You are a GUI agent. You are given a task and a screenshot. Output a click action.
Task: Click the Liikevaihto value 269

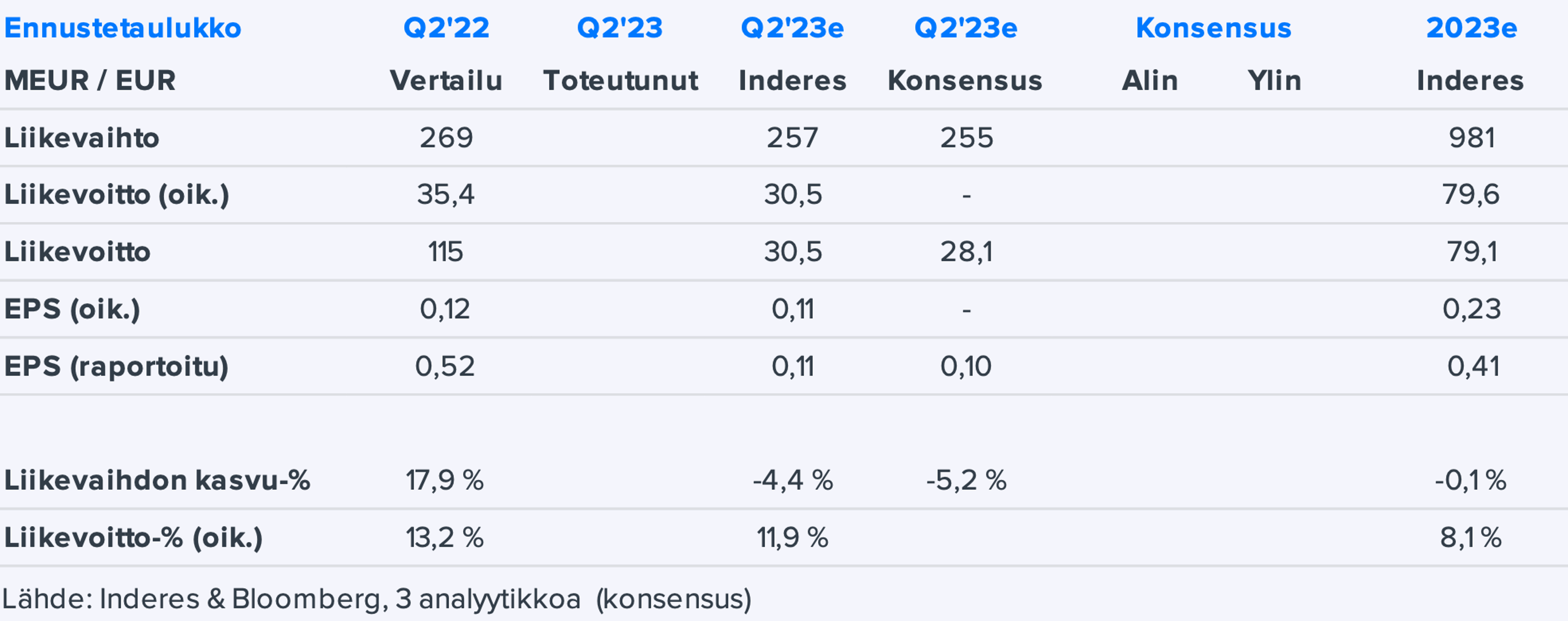pos(446,138)
